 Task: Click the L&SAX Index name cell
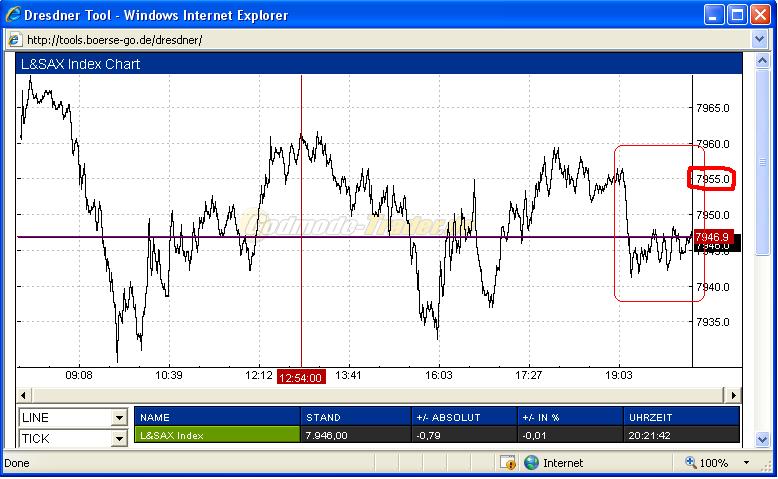tap(217, 435)
